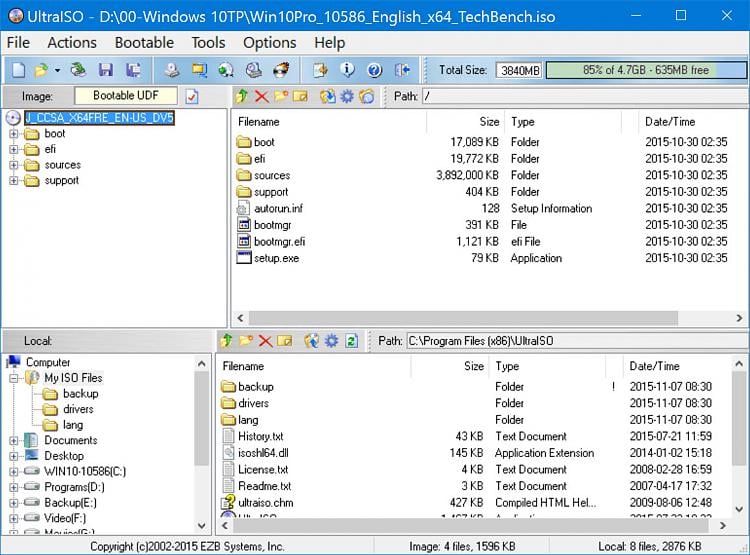
Task: Click the Burn CD/DVD Image flaming disc icon
Action: point(281,70)
